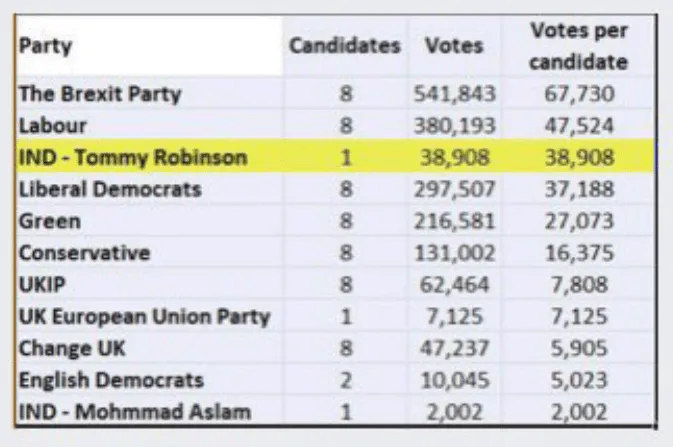This screenshot has height=447, width=673.
Task: Select English Democrats candidates cell showing 2
Action: point(345,380)
